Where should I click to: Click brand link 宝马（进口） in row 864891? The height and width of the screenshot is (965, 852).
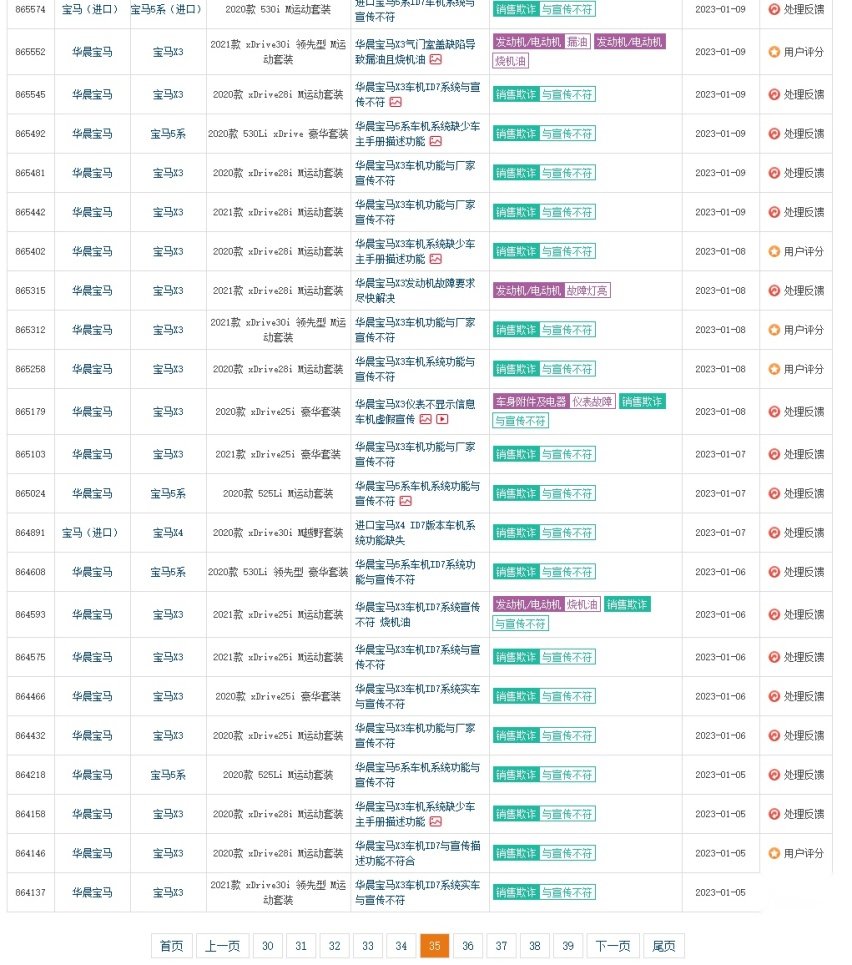(90, 533)
